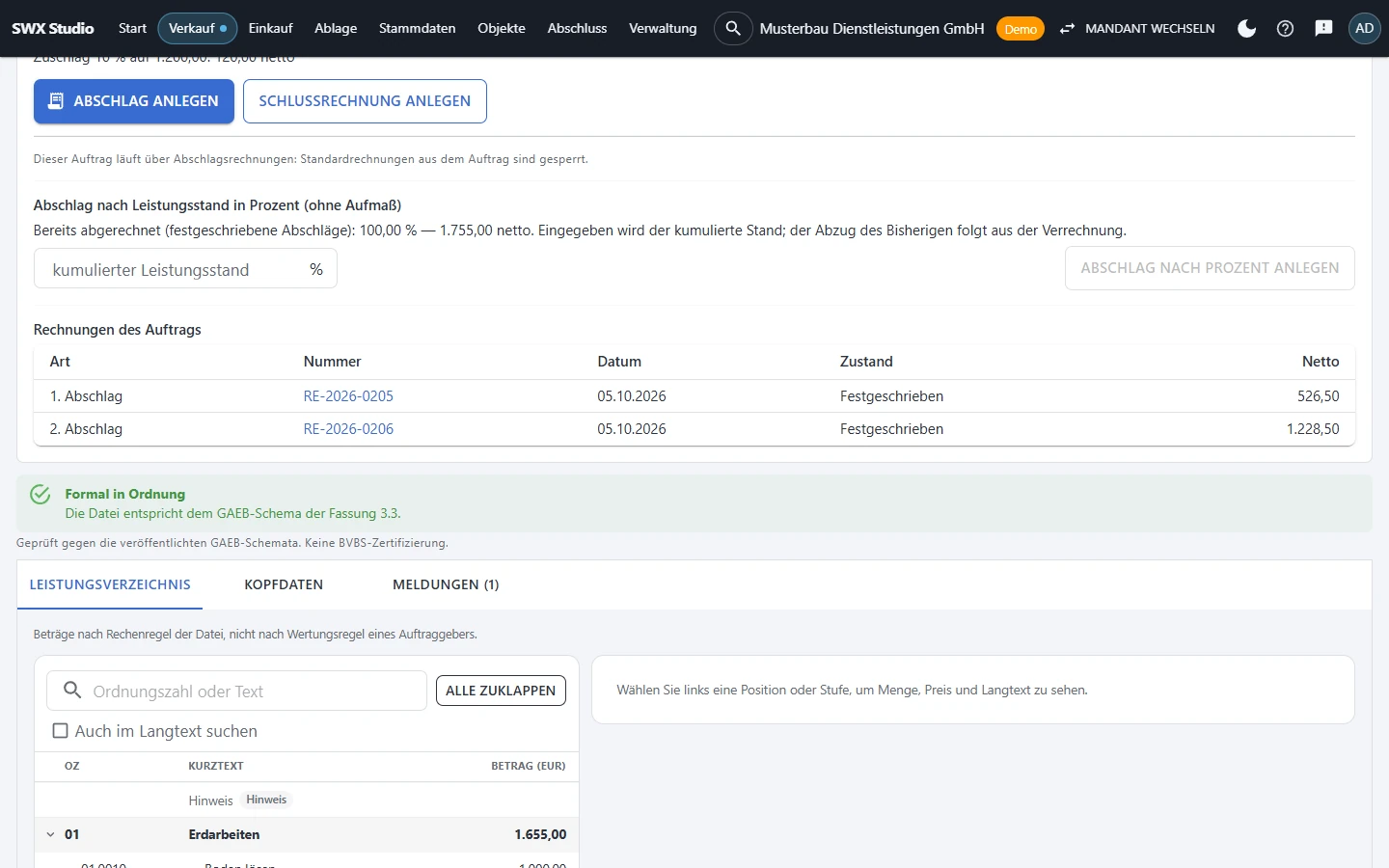Image resolution: width=1389 pixels, height=868 pixels.
Task: Click the Zustand column header
Action: [x=866, y=362]
